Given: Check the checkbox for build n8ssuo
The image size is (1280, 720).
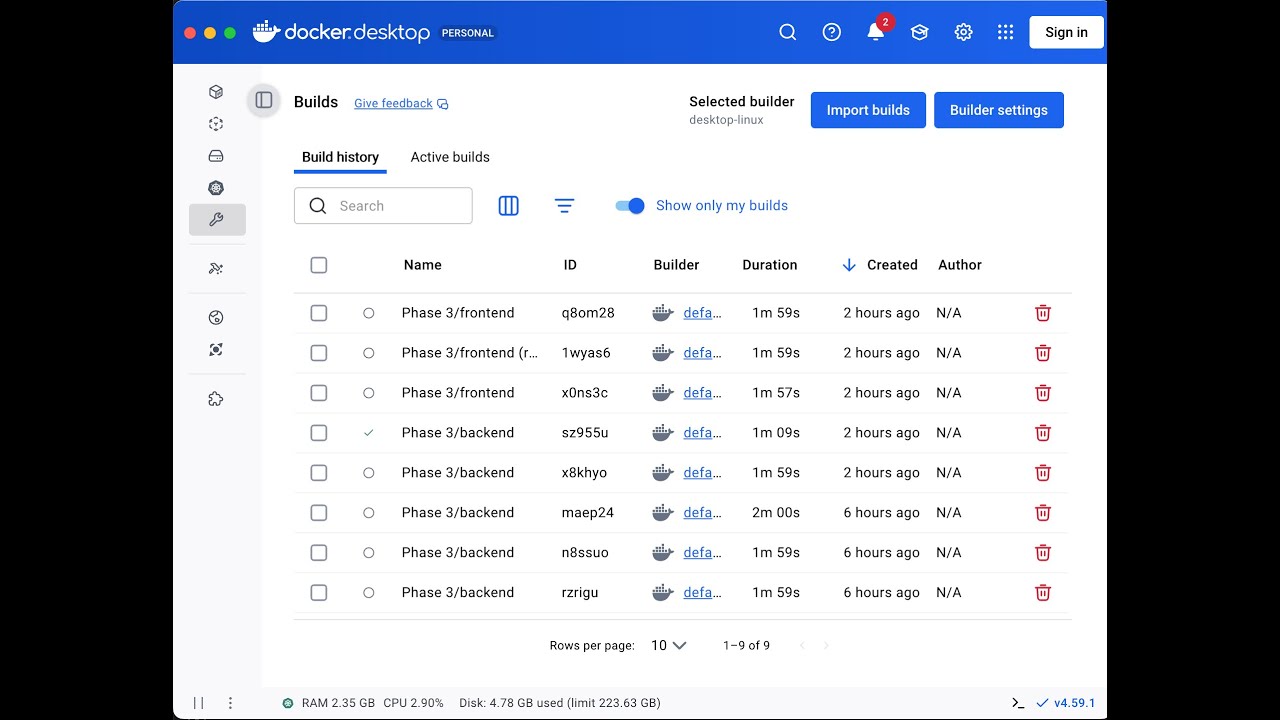Looking at the screenshot, I should [319, 553].
